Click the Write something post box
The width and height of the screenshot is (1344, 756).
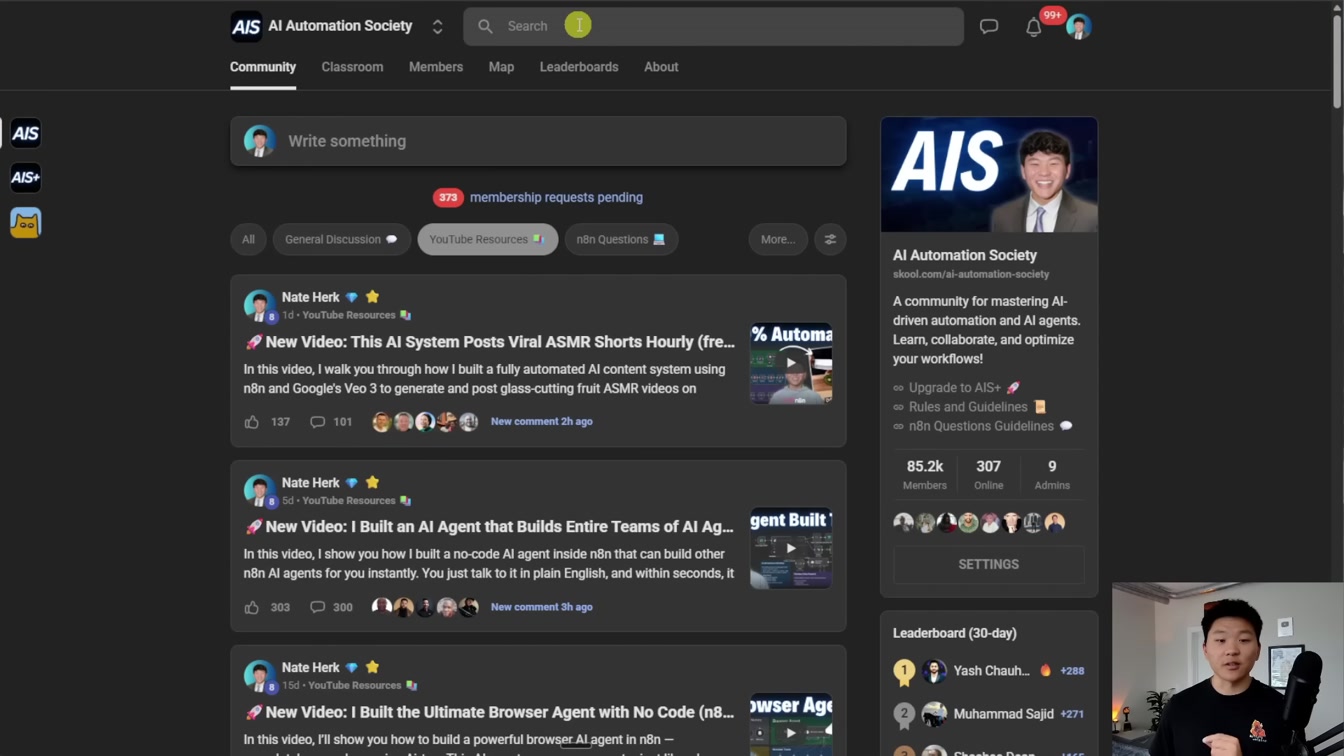pyautogui.click(x=538, y=141)
